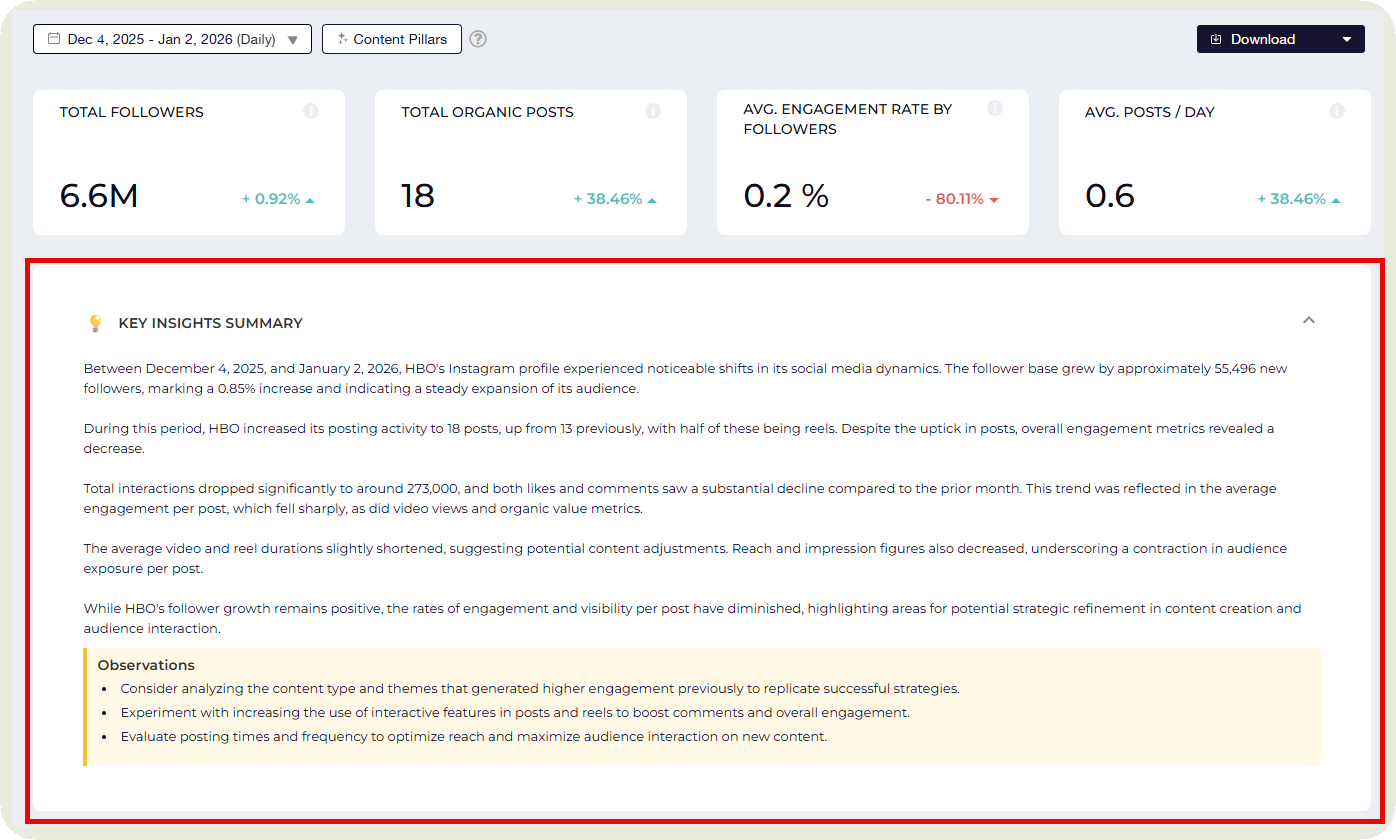Collapse the Key Insights Summary panel
Viewport: 1396px width, 840px height.
(x=1308, y=320)
